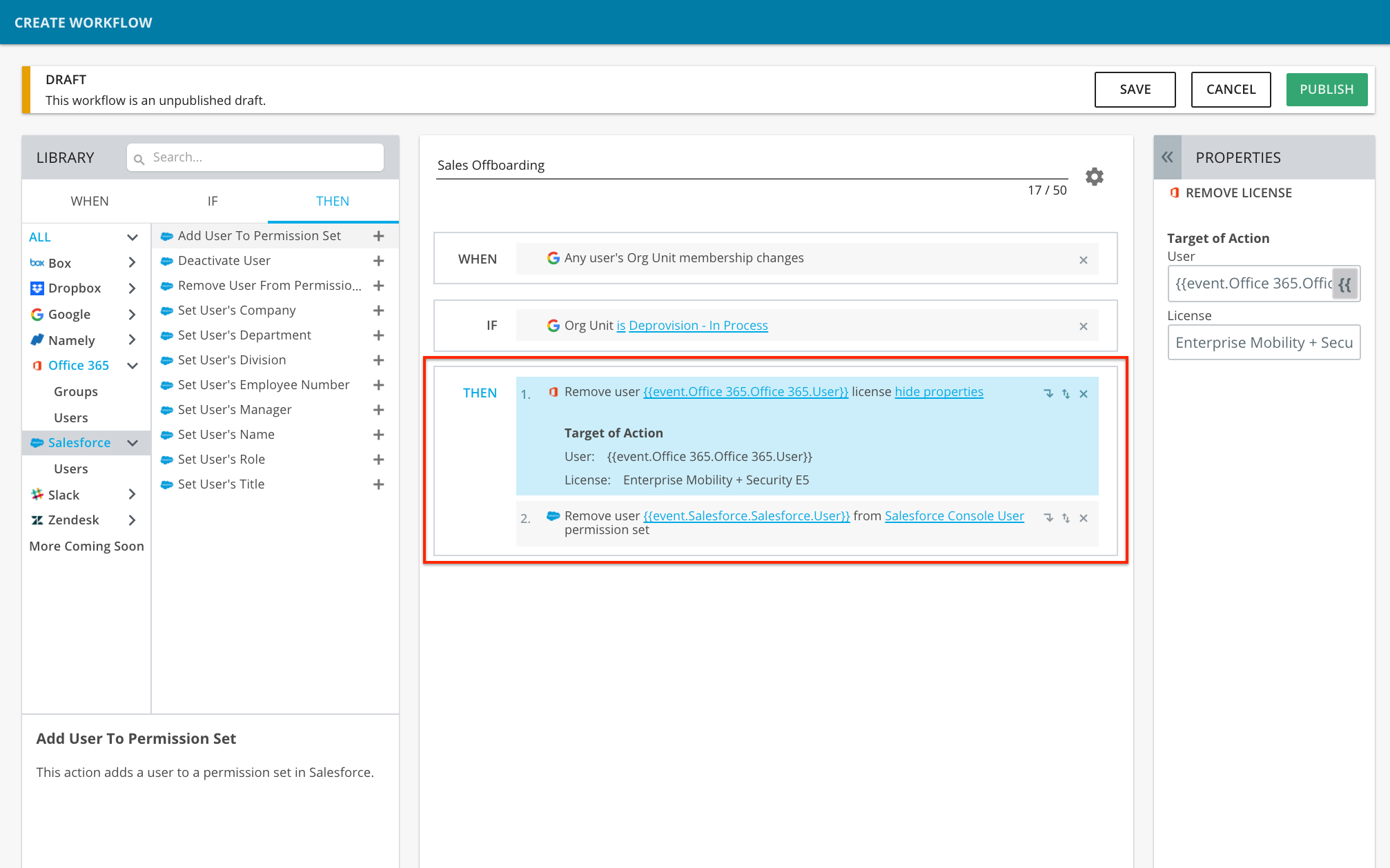Collapse the Properties panel
The width and height of the screenshot is (1390, 868).
(1167, 157)
